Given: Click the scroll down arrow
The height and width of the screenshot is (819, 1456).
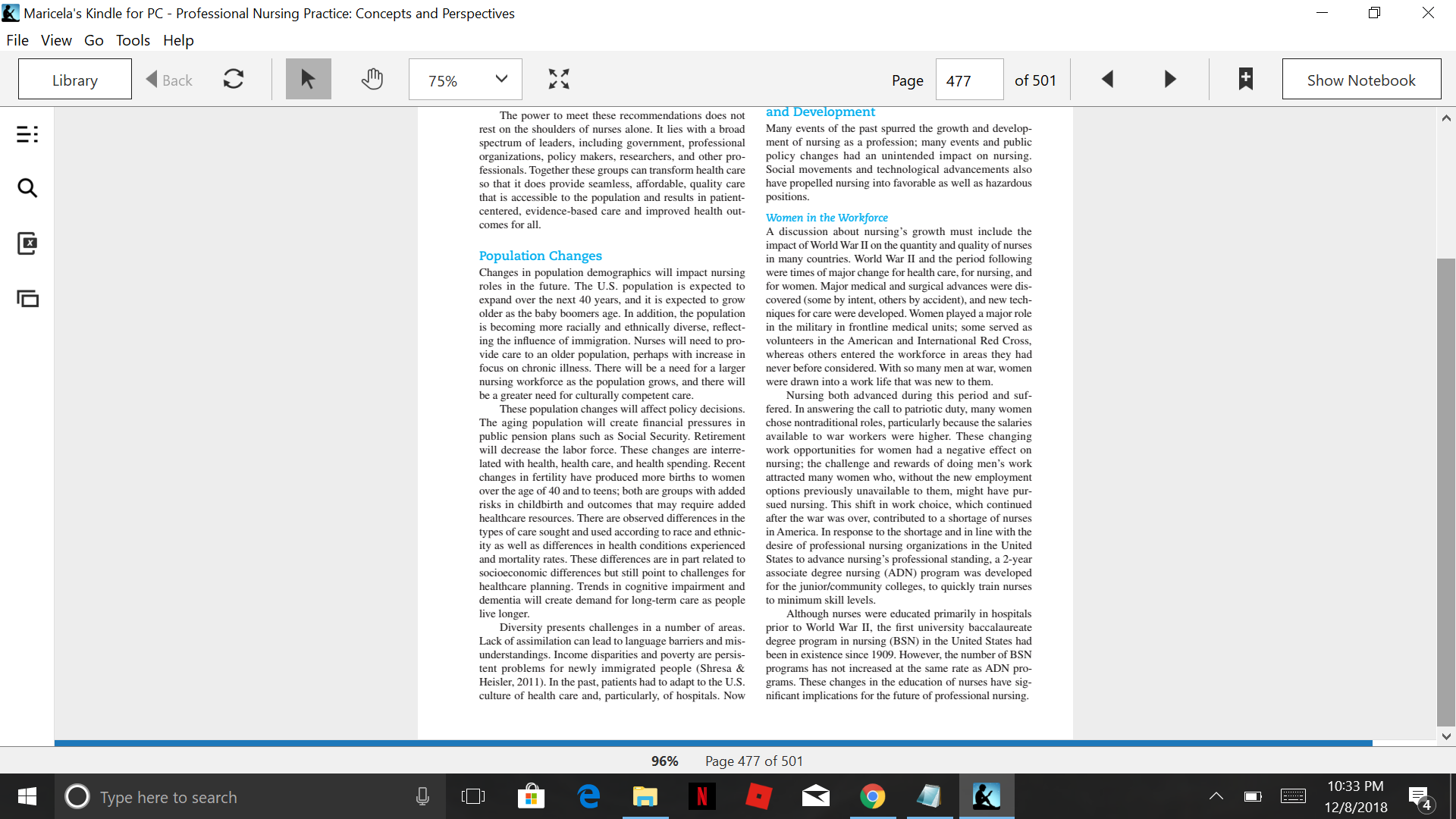Looking at the screenshot, I should pyautogui.click(x=1445, y=736).
